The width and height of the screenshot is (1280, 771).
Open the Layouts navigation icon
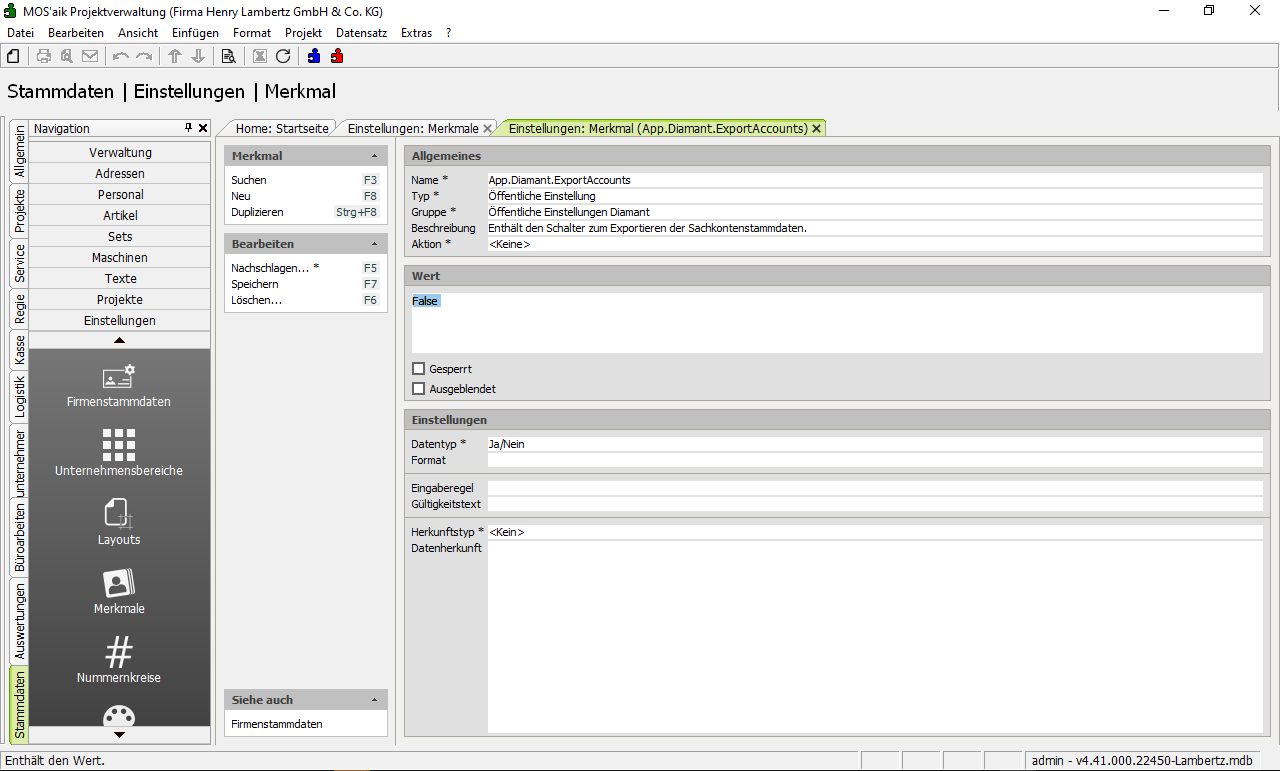coord(119,522)
